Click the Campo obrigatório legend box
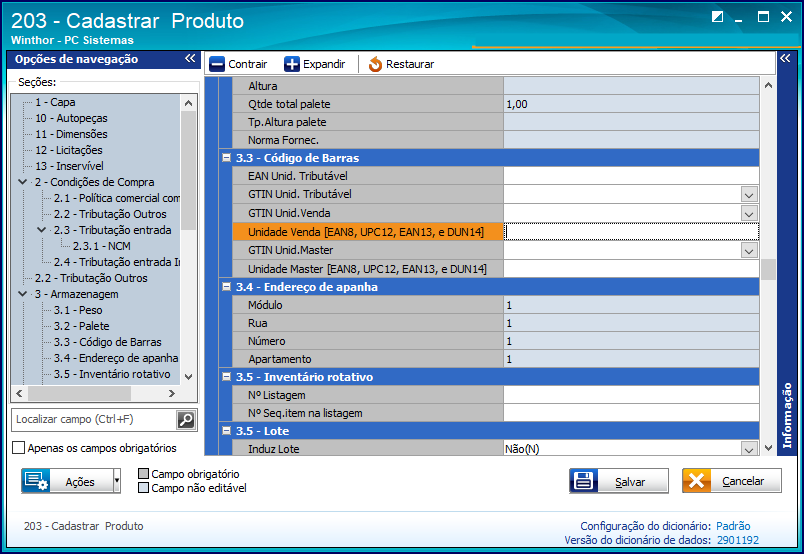The width and height of the screenshot is (804, 554). pos(144,473)
